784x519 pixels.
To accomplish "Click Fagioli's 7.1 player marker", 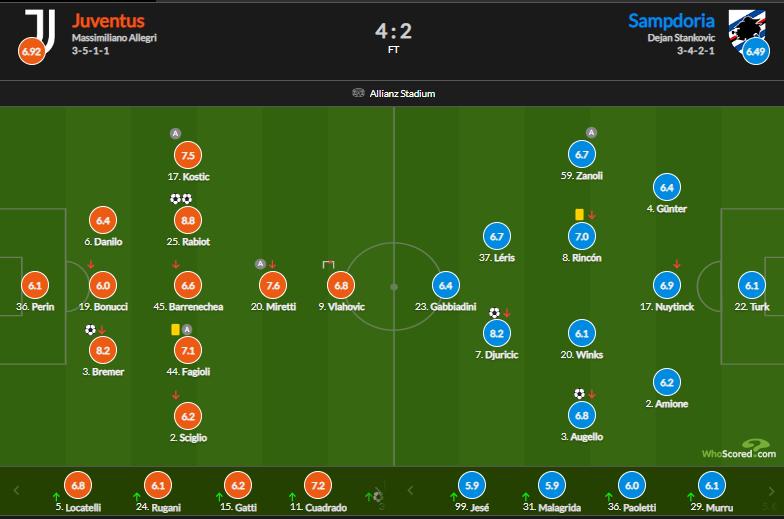I will click(x=187, y=349).
